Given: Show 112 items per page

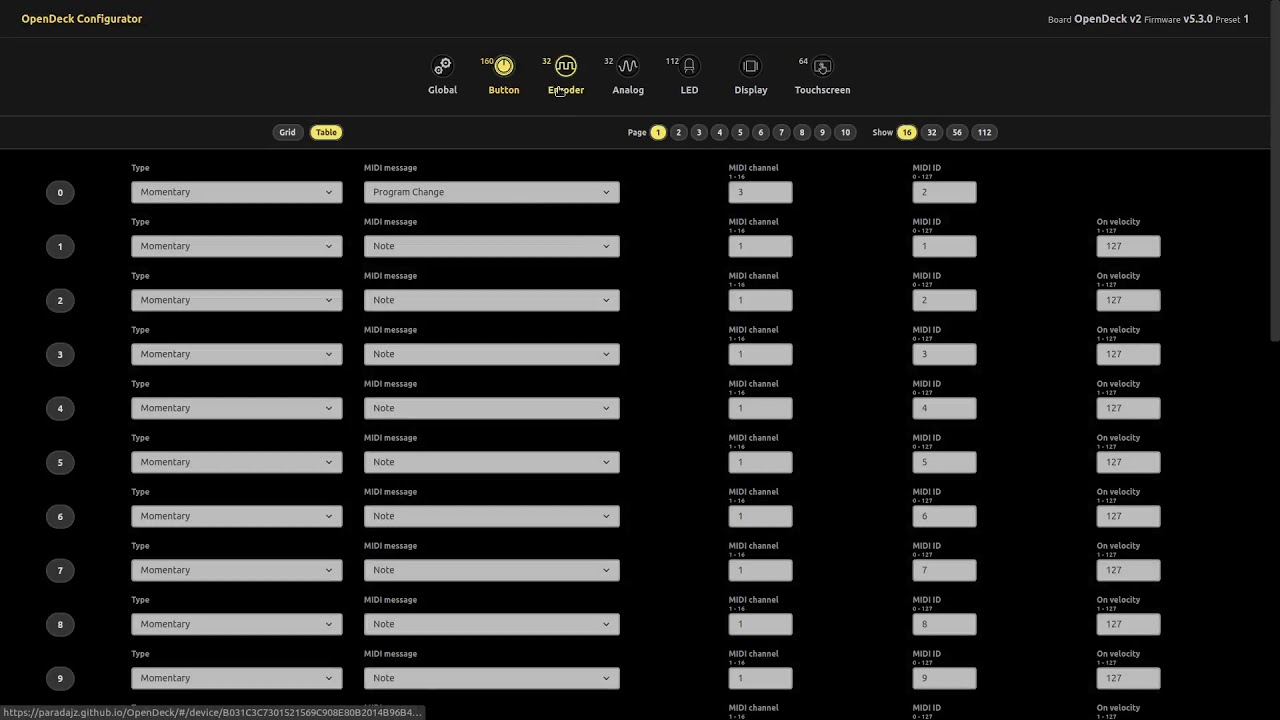Looking at the screenshot, I should [984, 132].
